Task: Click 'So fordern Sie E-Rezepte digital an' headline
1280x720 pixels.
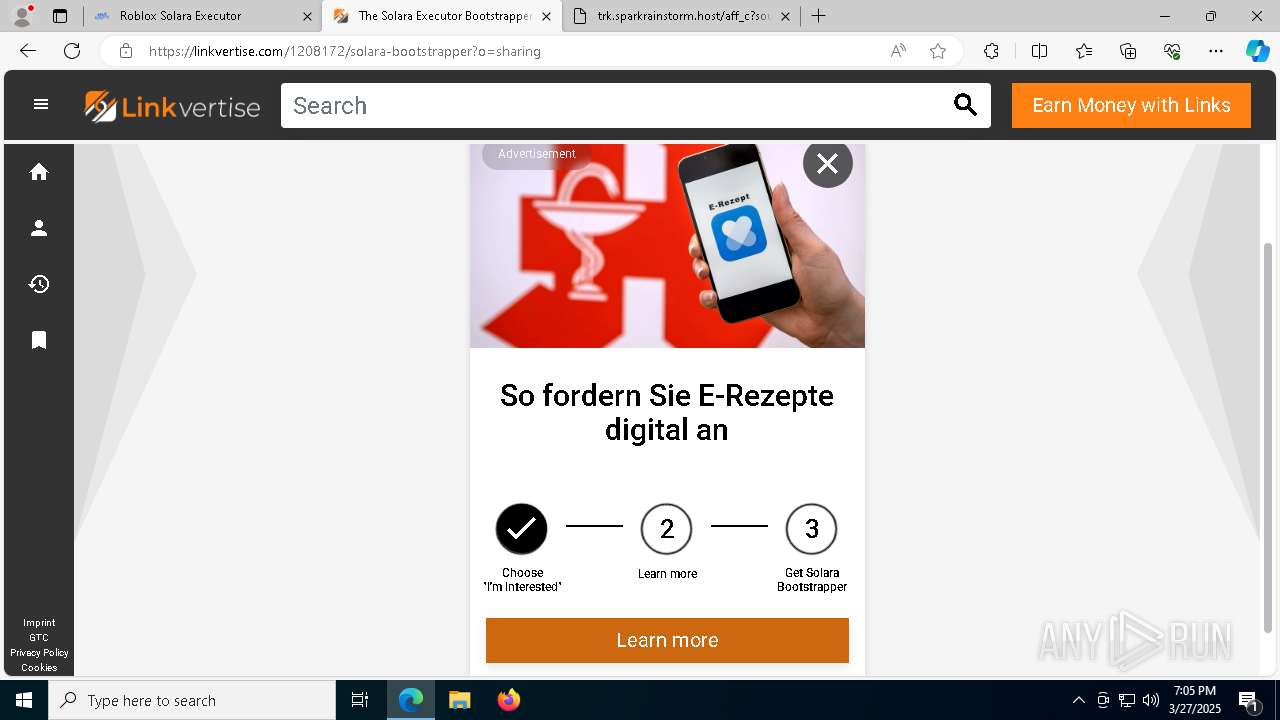Action: pos(667,412)
